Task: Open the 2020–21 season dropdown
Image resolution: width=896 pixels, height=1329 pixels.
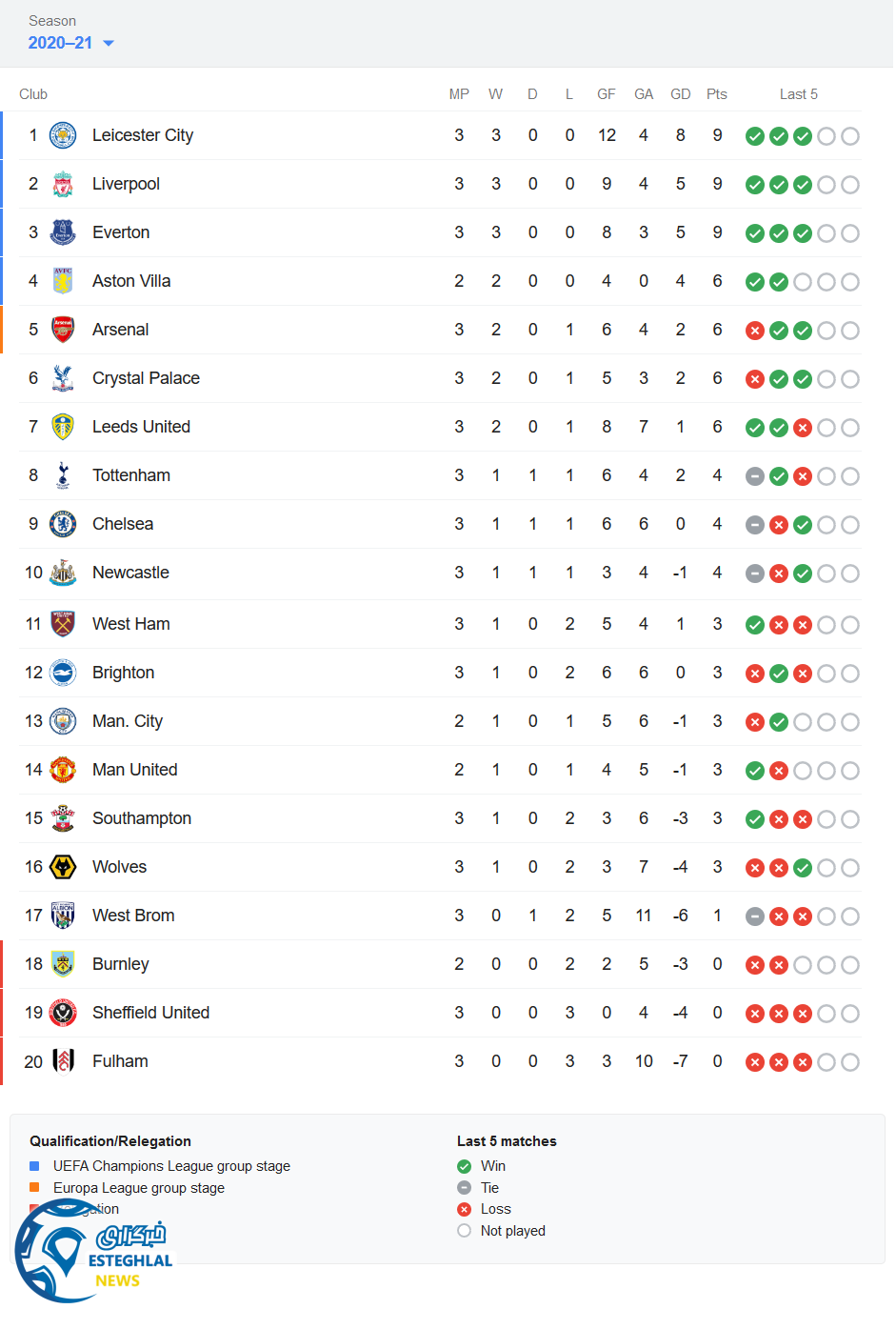Action: (70, 43)
